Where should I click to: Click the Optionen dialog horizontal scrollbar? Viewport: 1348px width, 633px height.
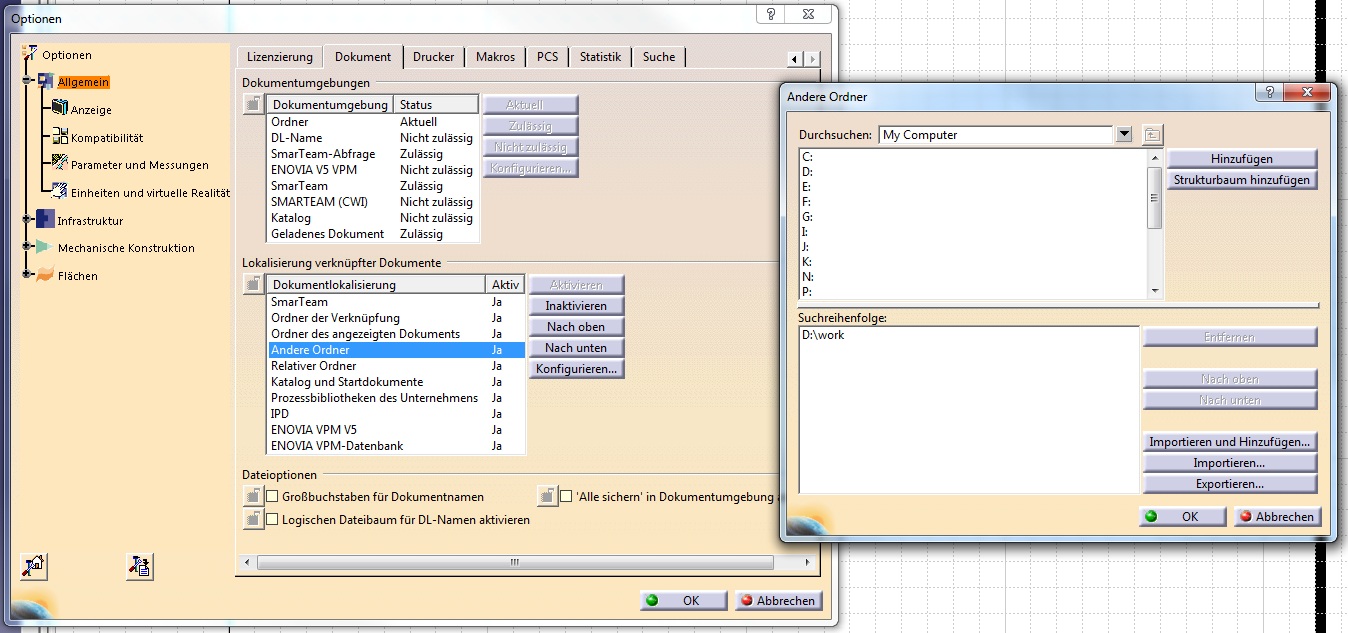[513, 563]
